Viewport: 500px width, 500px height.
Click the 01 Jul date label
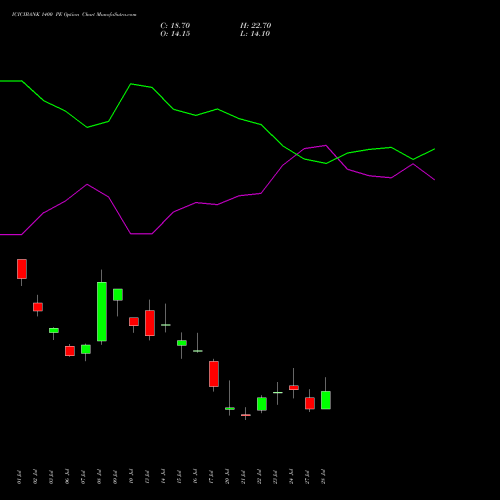point(19,477)
